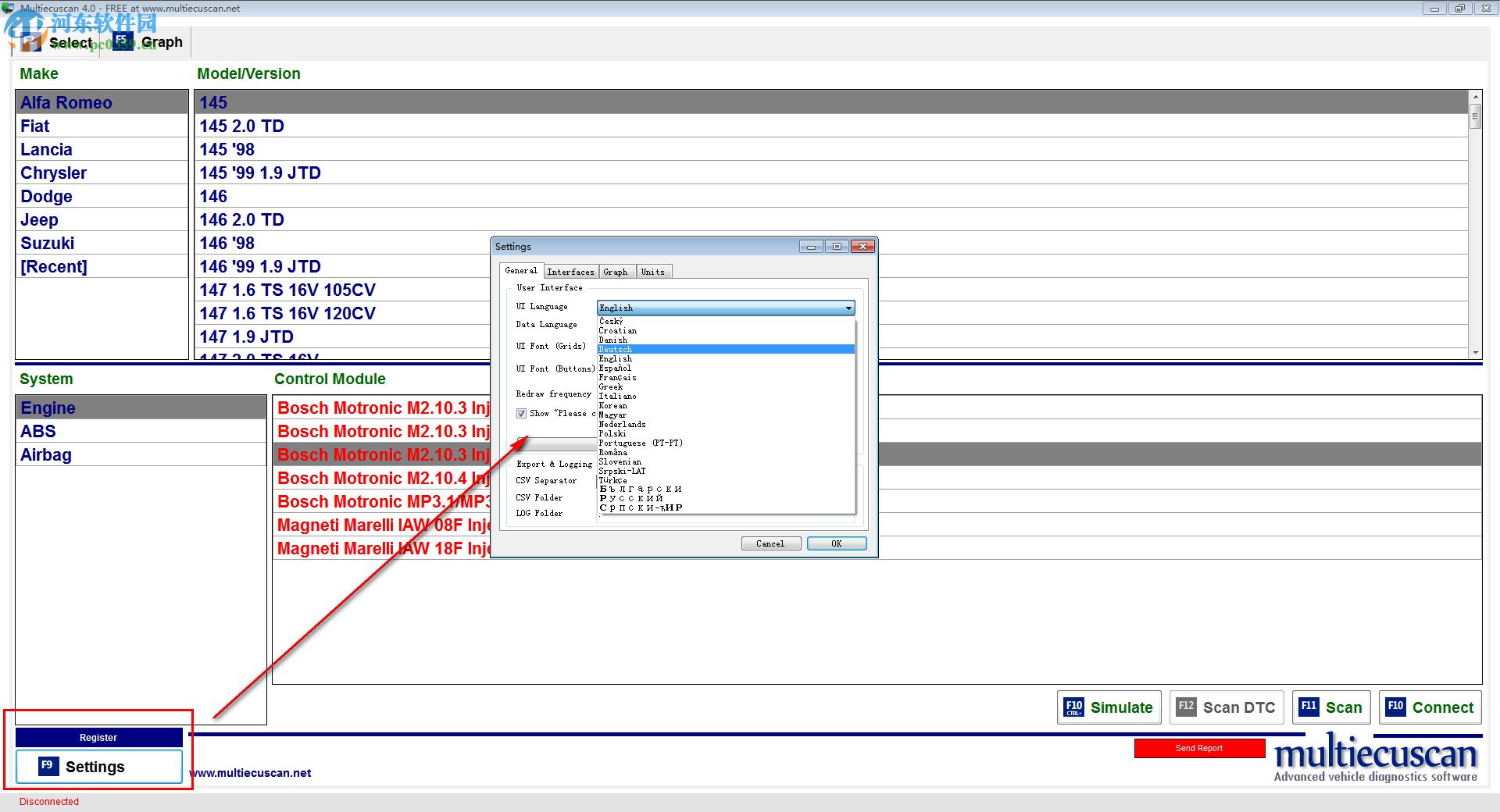Choose Français in the language list
The height and width of the screenshot is (812, 1500).
point(726,377)
